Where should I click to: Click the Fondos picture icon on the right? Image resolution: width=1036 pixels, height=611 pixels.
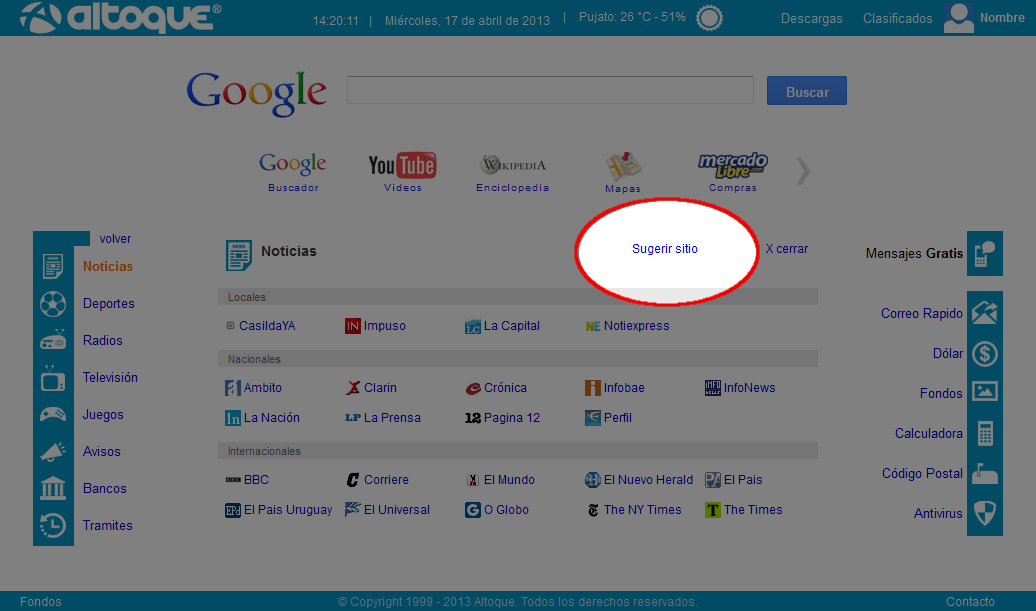984,392
